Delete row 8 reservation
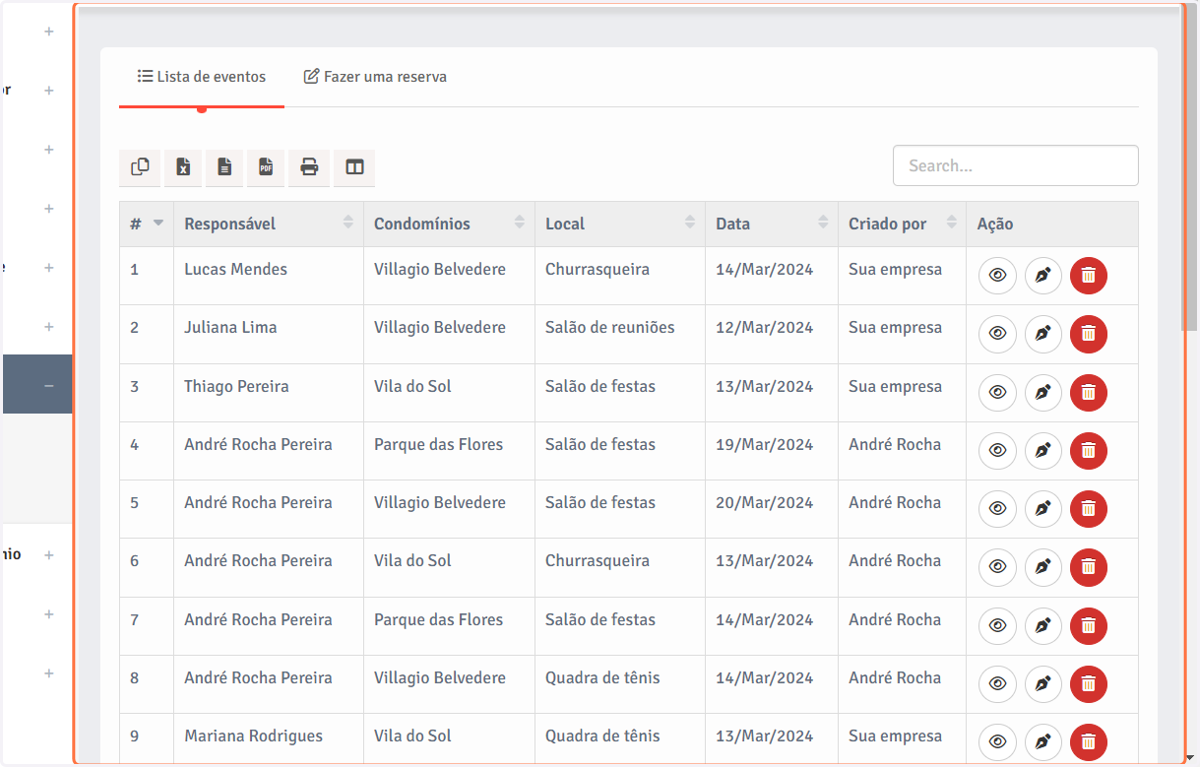Screen dimensions: 1200x767 [1089, 684]
